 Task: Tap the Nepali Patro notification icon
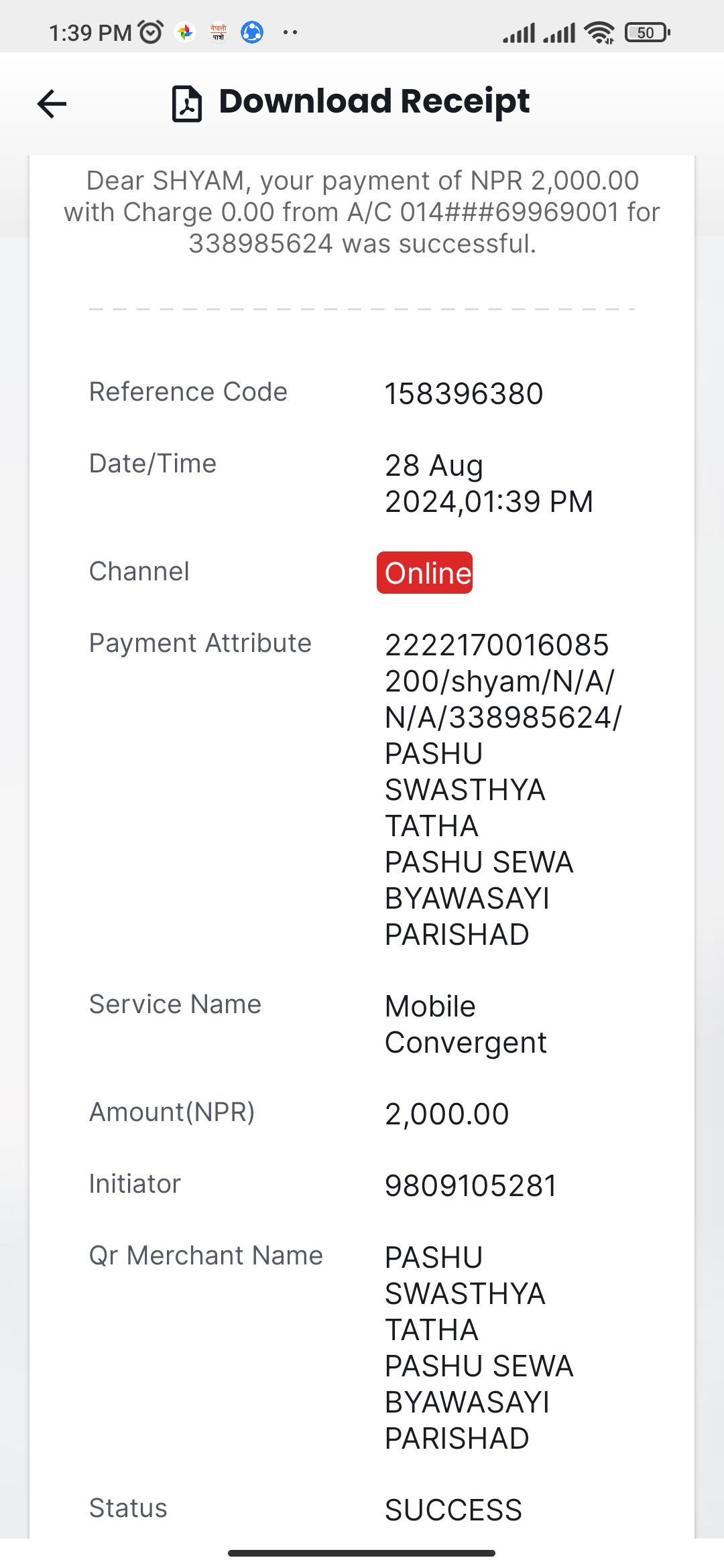[219, 32]
